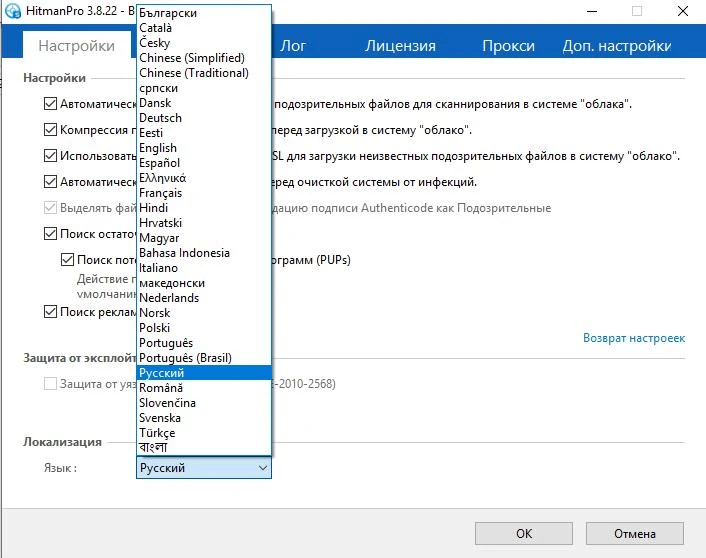The width and height of the screenshot is (706, 558).
Task: Choose Deutsch in the language dropdown
Action: (160, 118)
